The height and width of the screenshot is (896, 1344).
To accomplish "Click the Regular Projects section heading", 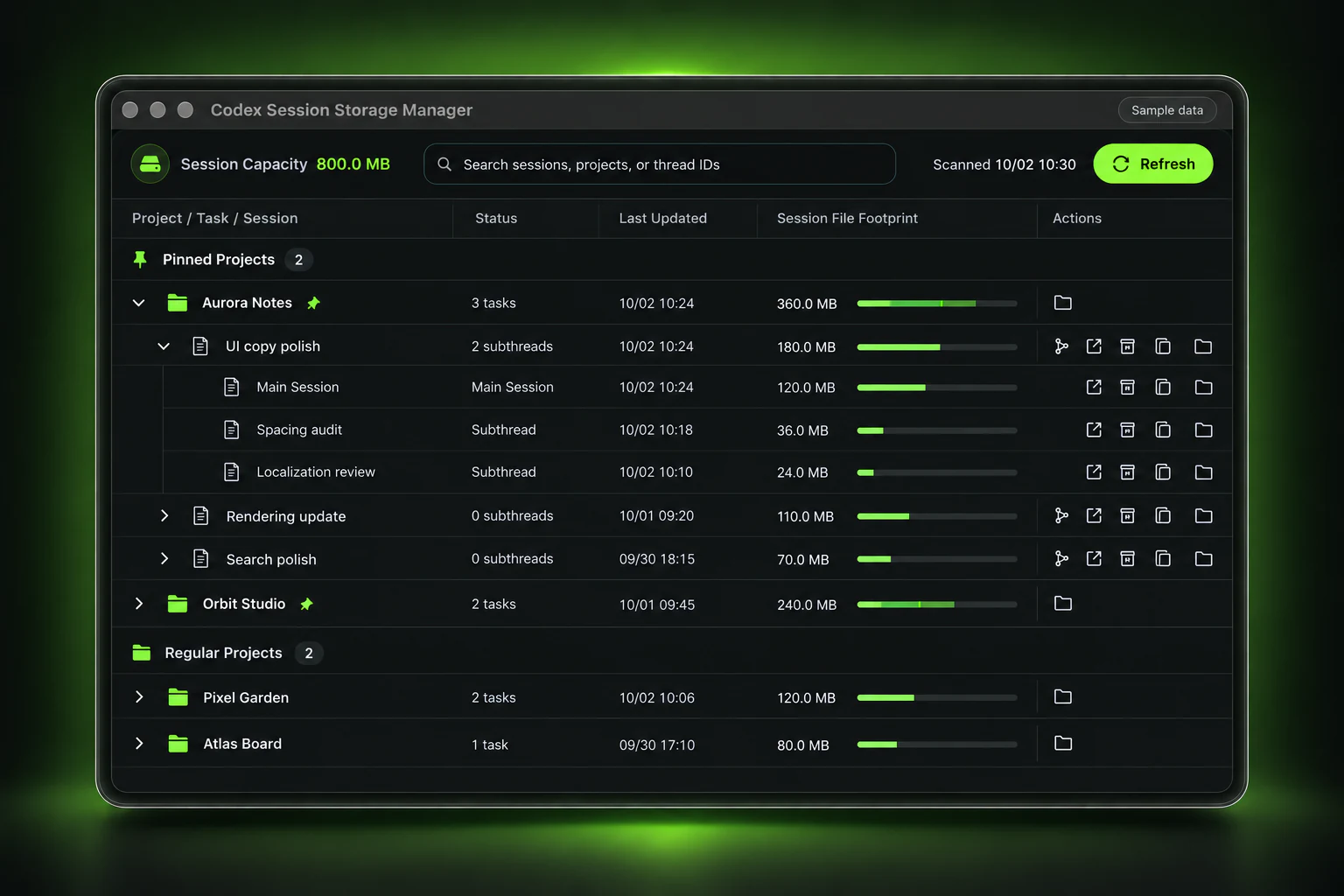I will click(223, 653).
